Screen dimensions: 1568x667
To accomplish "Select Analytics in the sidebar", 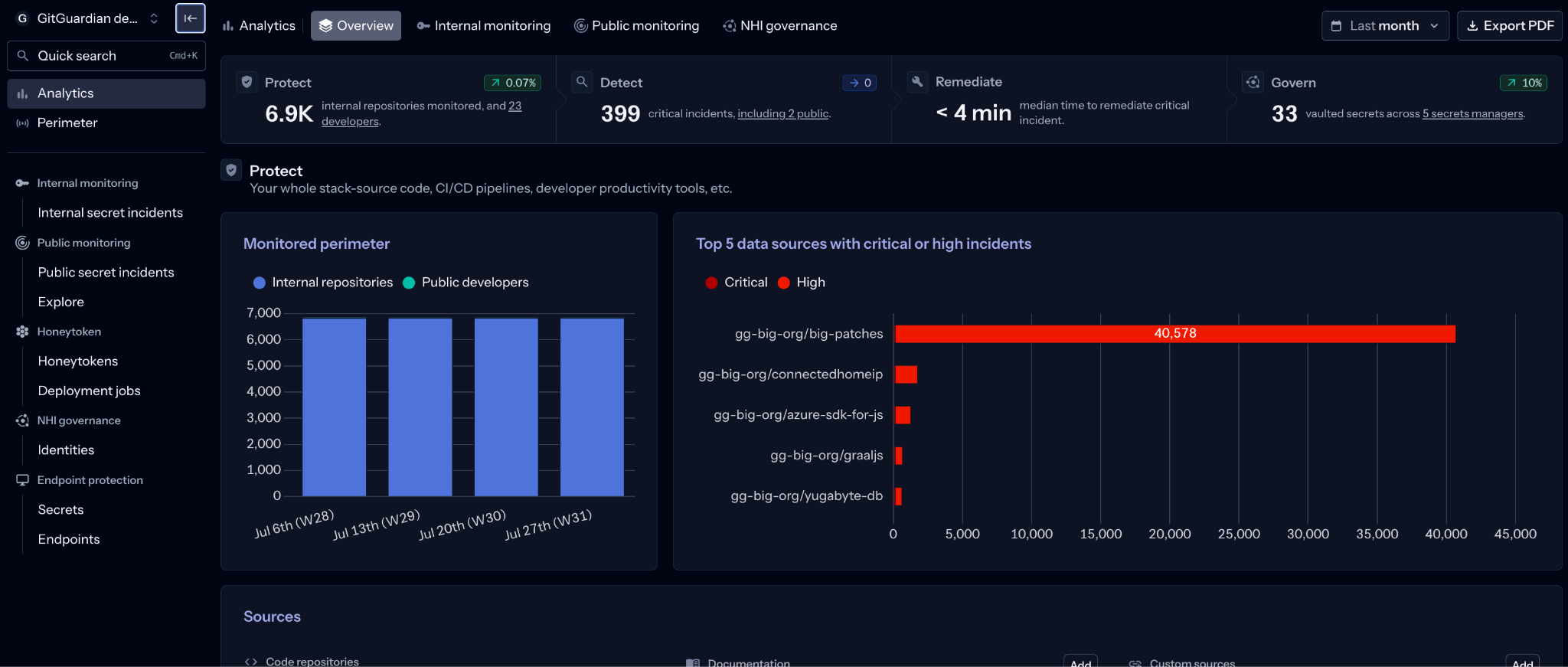I will (x=106, y=93).
